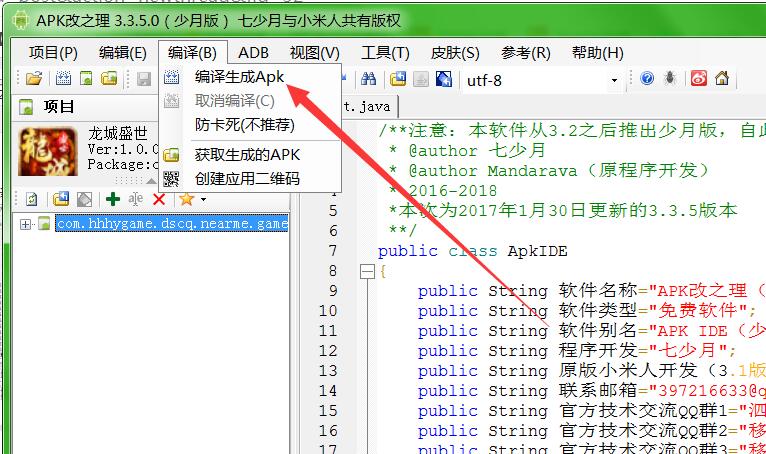The width and height of the screenshot is (766, 454).
Task: Click the rename icon in project toolbar
Action: (136, 200)
